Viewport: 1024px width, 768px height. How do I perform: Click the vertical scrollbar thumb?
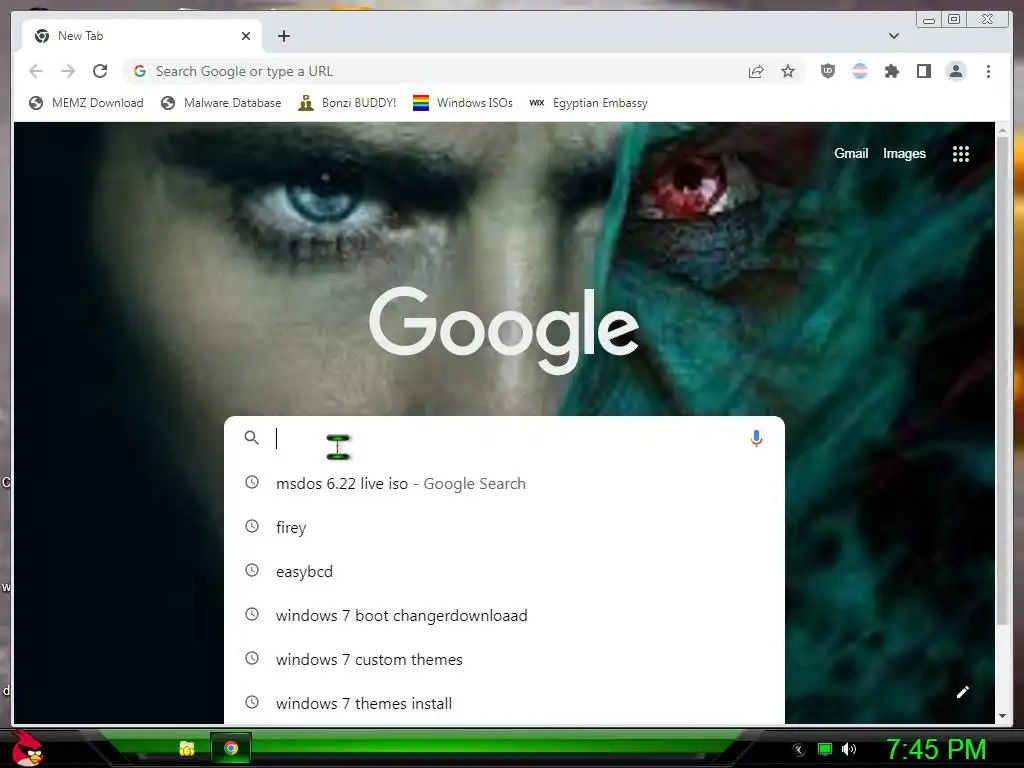(x=1002, y=381)
